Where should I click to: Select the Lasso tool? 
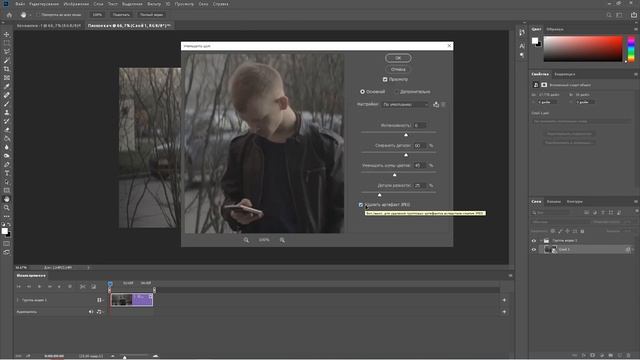pos(7,51)
